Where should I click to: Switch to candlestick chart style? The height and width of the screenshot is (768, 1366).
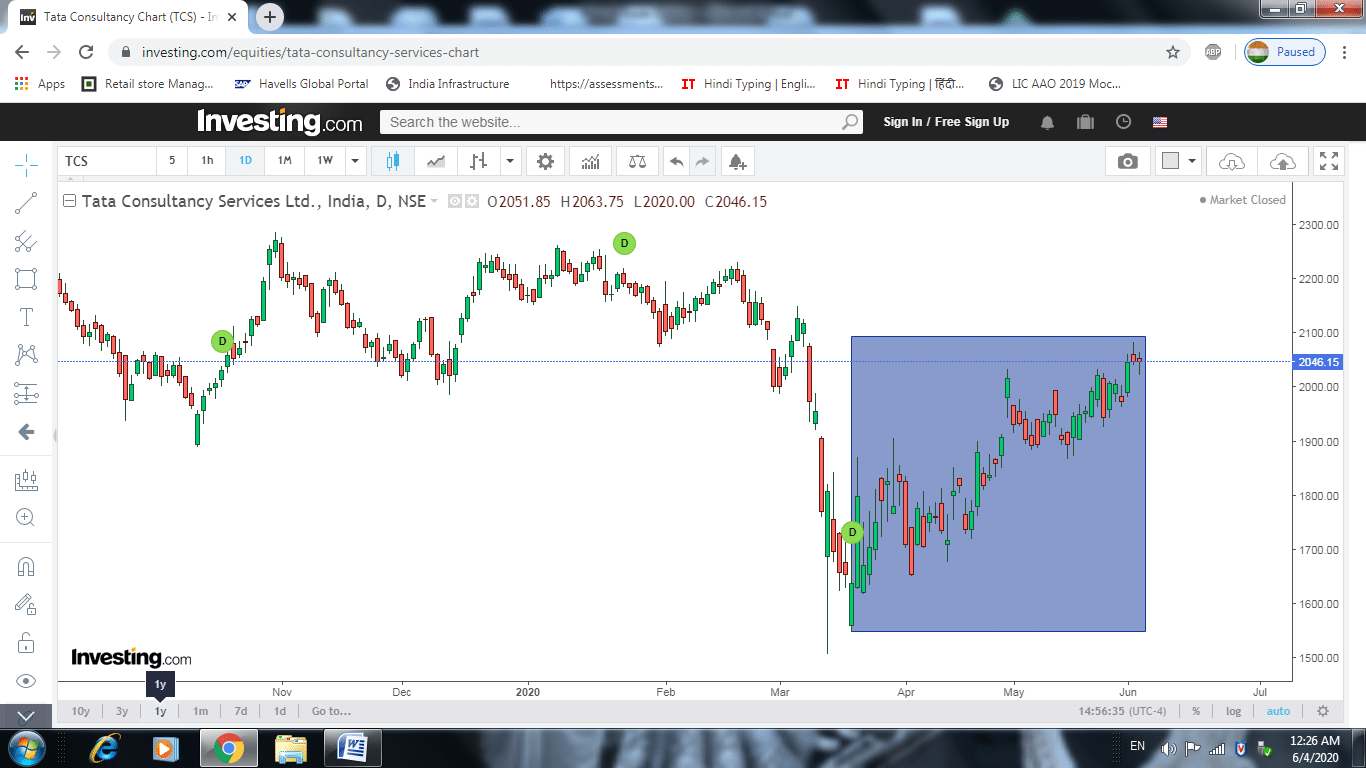point(391,161)
